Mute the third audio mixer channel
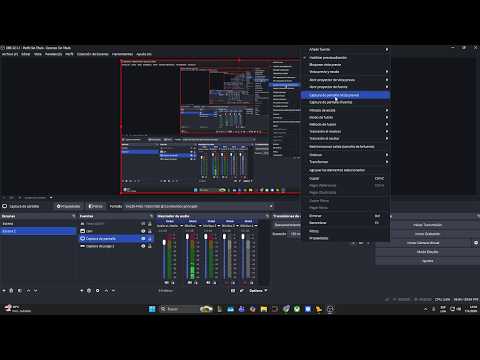This screenshot has height=360, width=480. pyautogui.click(x=208, y=283)
